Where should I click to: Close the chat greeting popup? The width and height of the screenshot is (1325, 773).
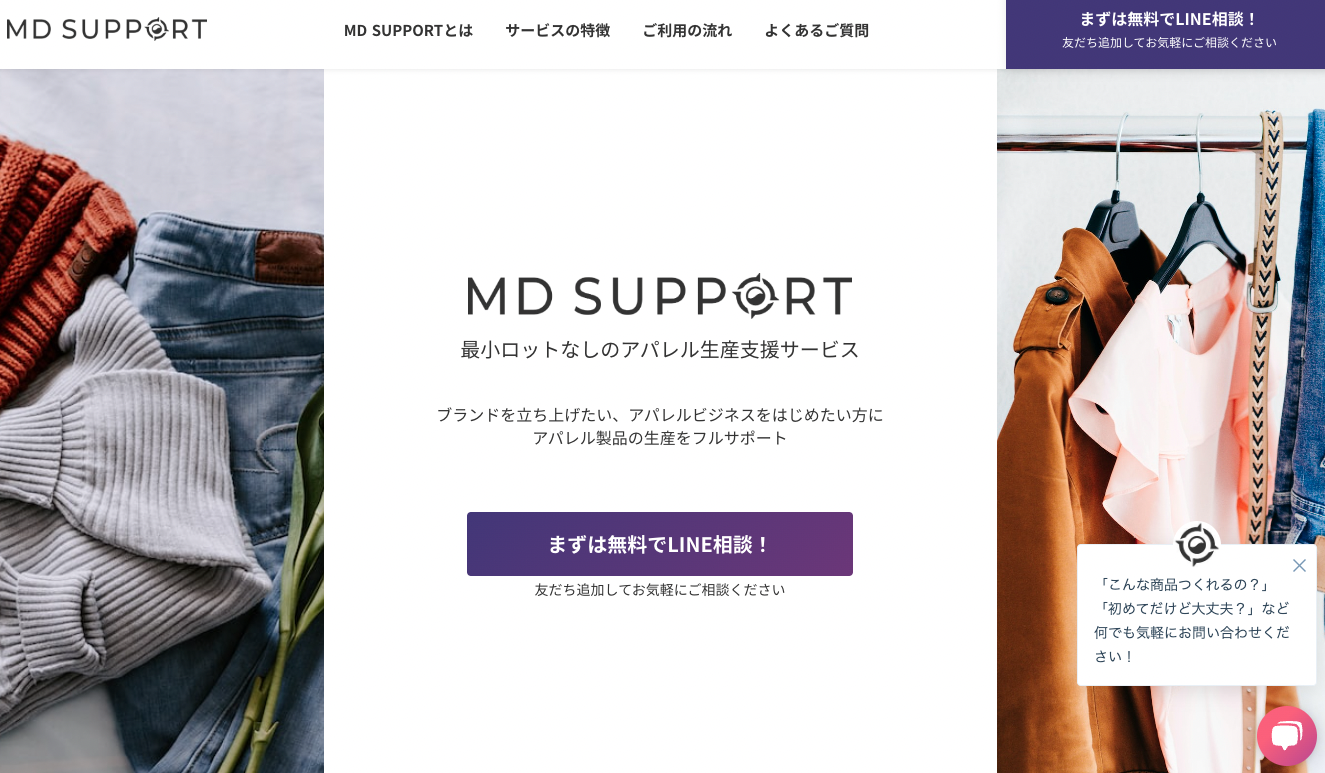[1299, 565]
